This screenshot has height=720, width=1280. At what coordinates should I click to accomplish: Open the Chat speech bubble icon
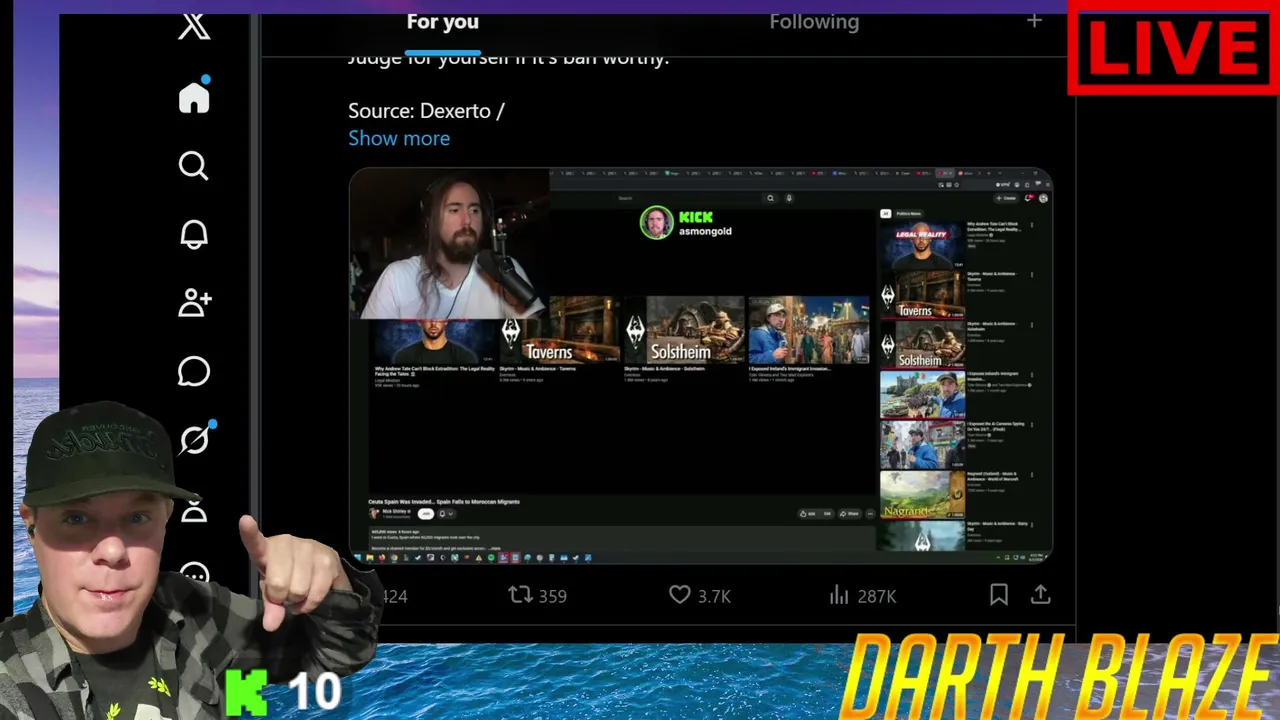pos(194,372)
